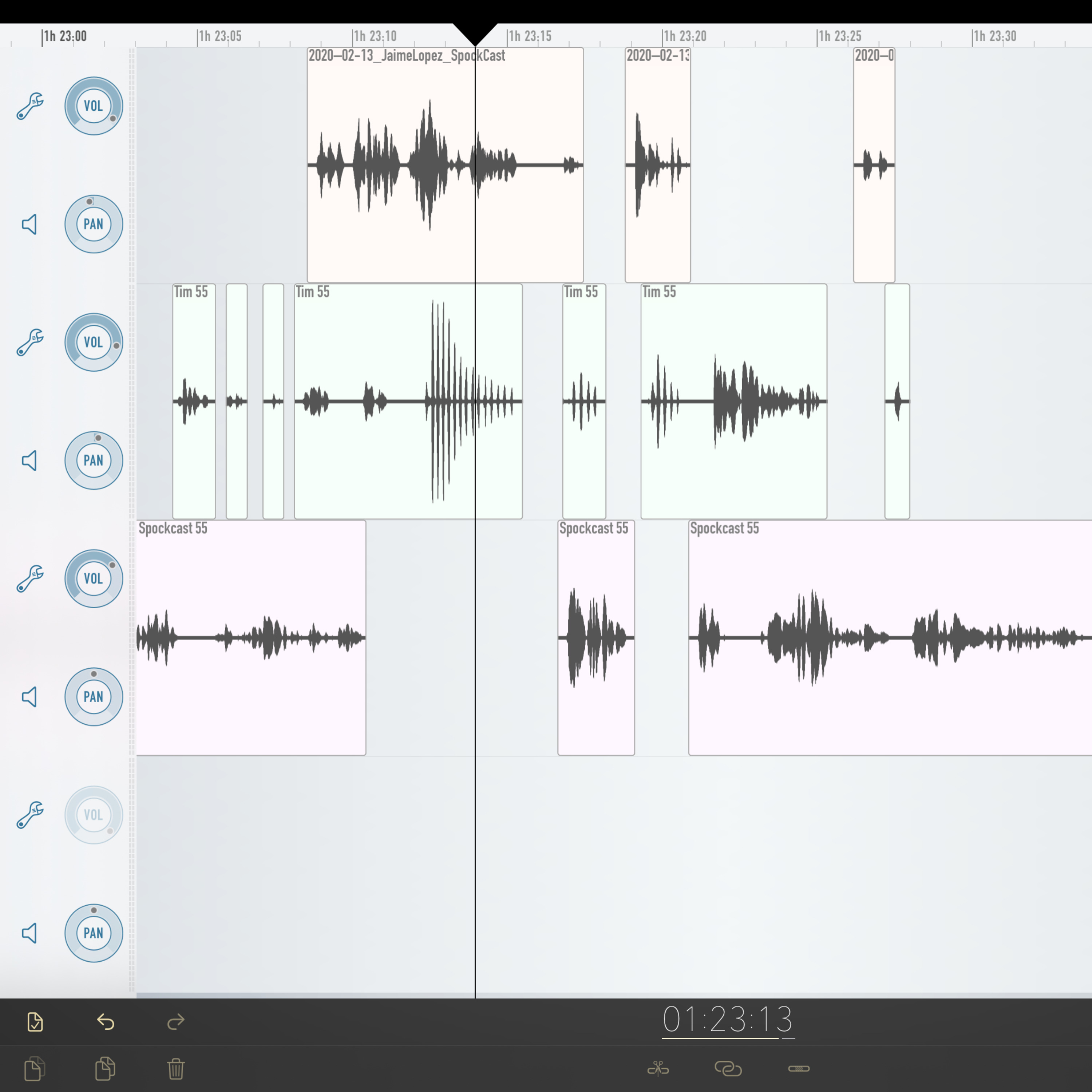The image size is (1092, 1092).
Task: Jump to 1h 23:30 on the ruler
Action: (x=994, y=36)
